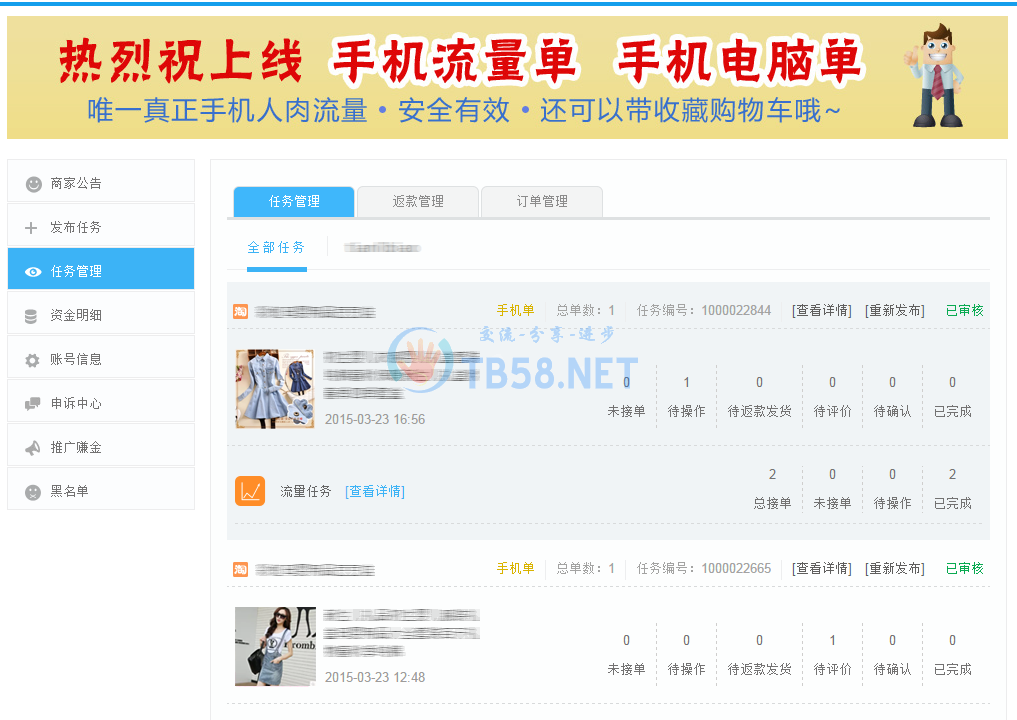Screen dimensions: 1017x720
Task: Click the orange chart icon for 流量任务
Action: tap(250, 491)
